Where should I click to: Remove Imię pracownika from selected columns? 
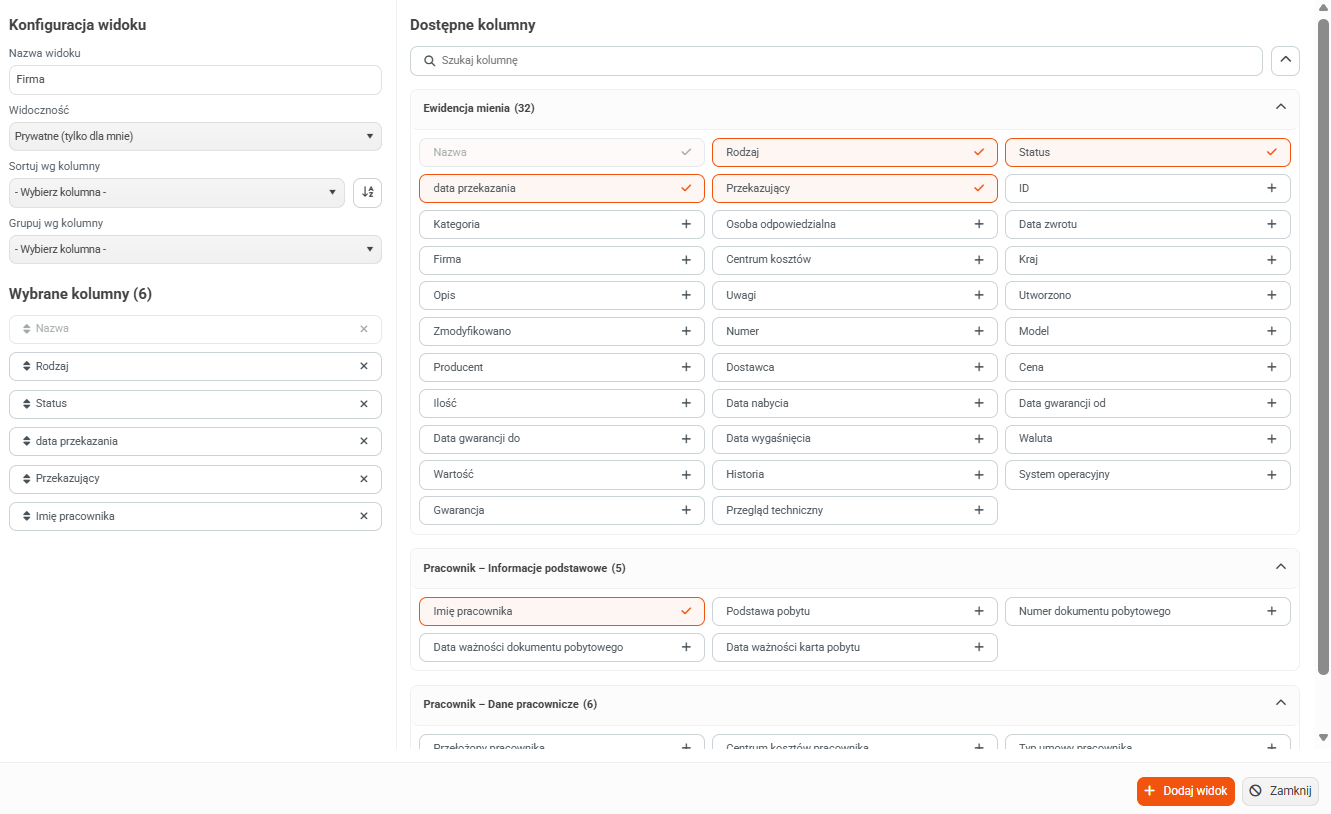tap(364, 516)
